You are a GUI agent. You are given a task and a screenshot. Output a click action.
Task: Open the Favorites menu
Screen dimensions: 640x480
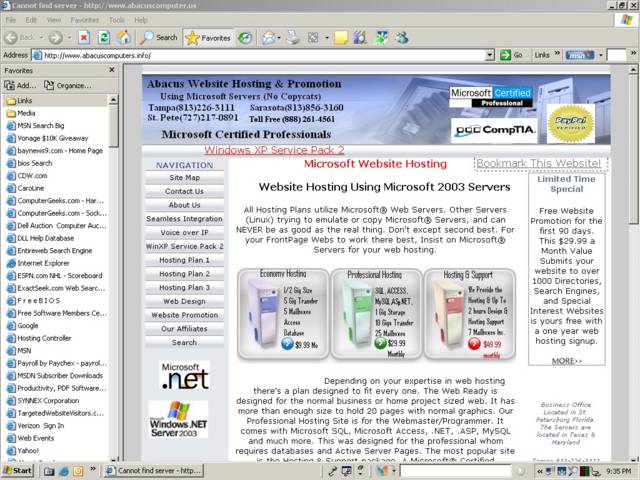(x=84, y=20)
